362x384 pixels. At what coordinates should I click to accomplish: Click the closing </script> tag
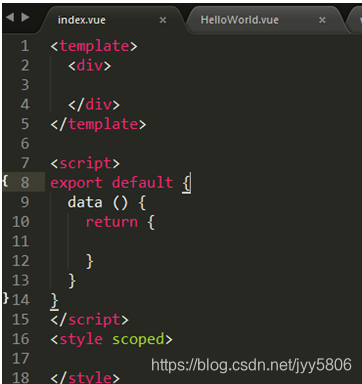(x=89, y=320)
